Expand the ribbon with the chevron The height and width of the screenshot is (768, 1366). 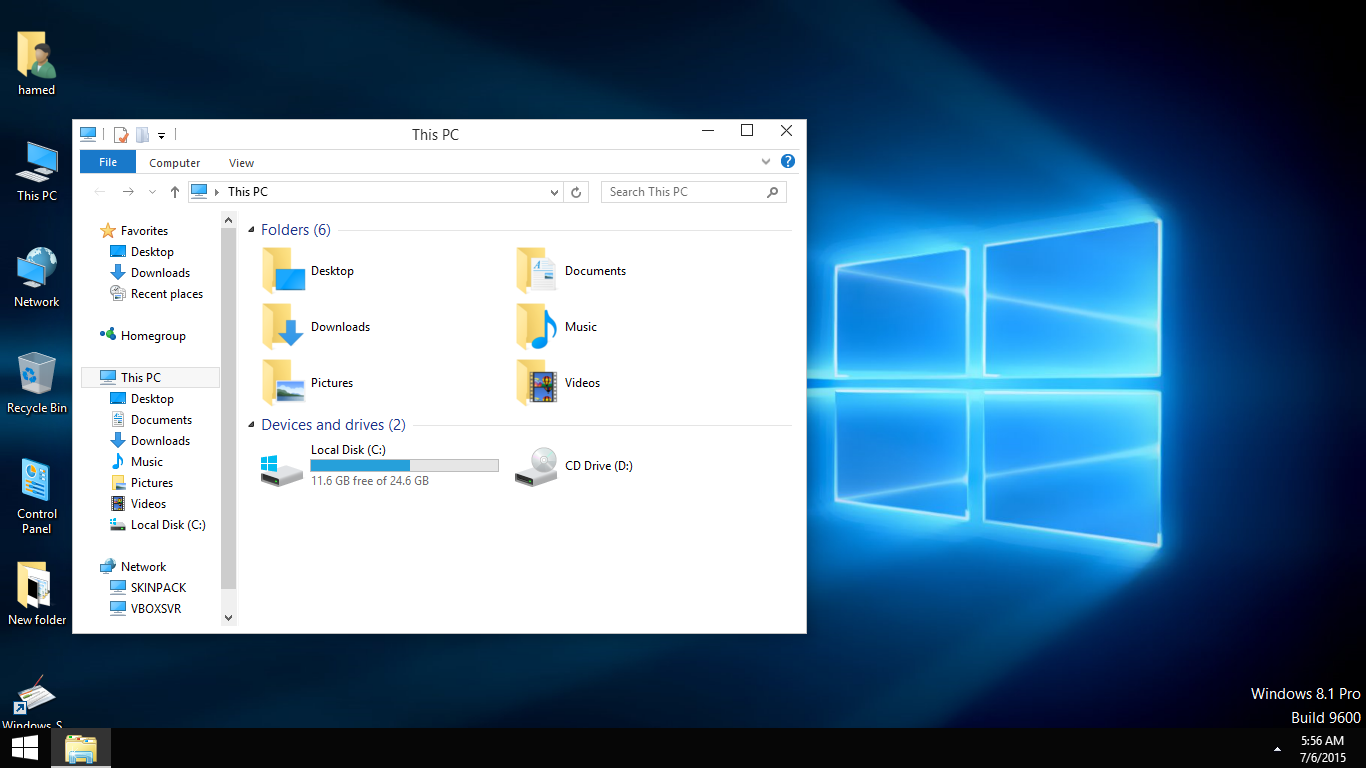pyautogui.click(x=766, y=162)
